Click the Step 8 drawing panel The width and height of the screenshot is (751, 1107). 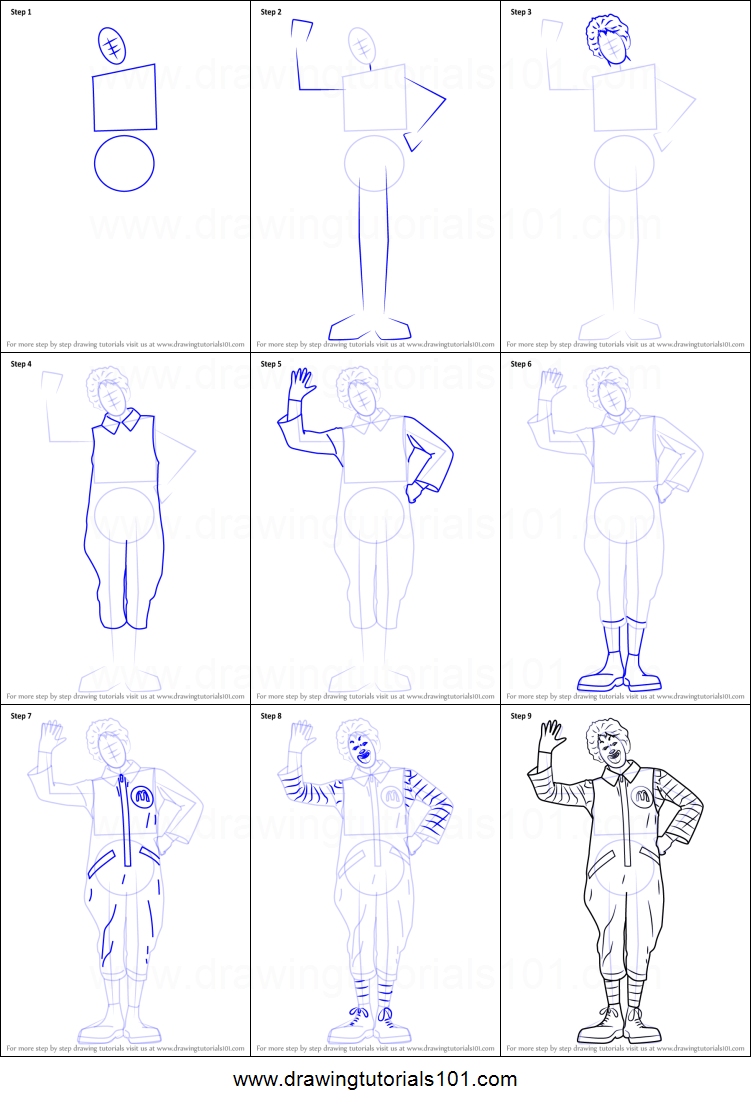pyautogui.click(x=376, y=880)
